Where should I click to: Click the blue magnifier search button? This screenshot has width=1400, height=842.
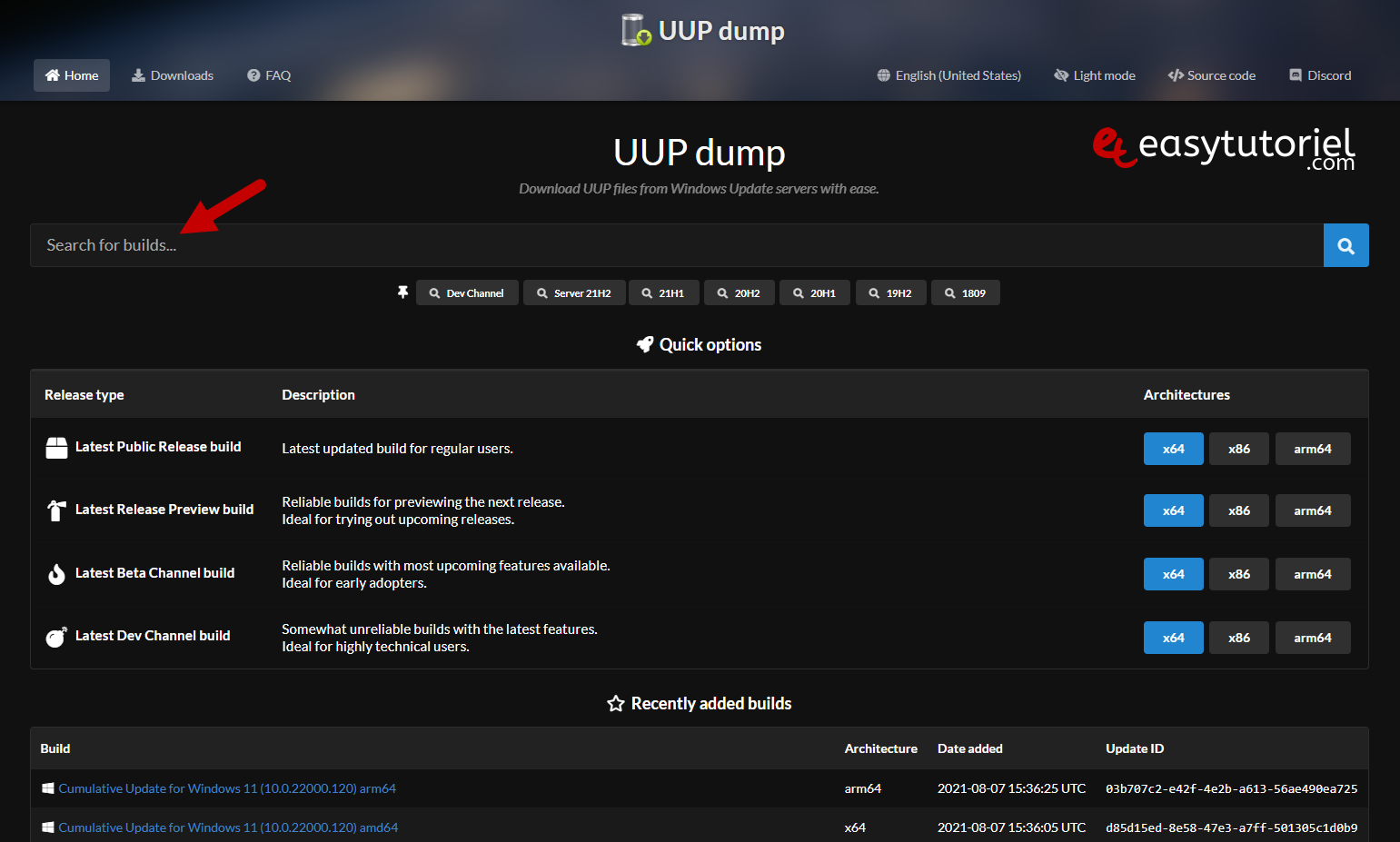1346,245
